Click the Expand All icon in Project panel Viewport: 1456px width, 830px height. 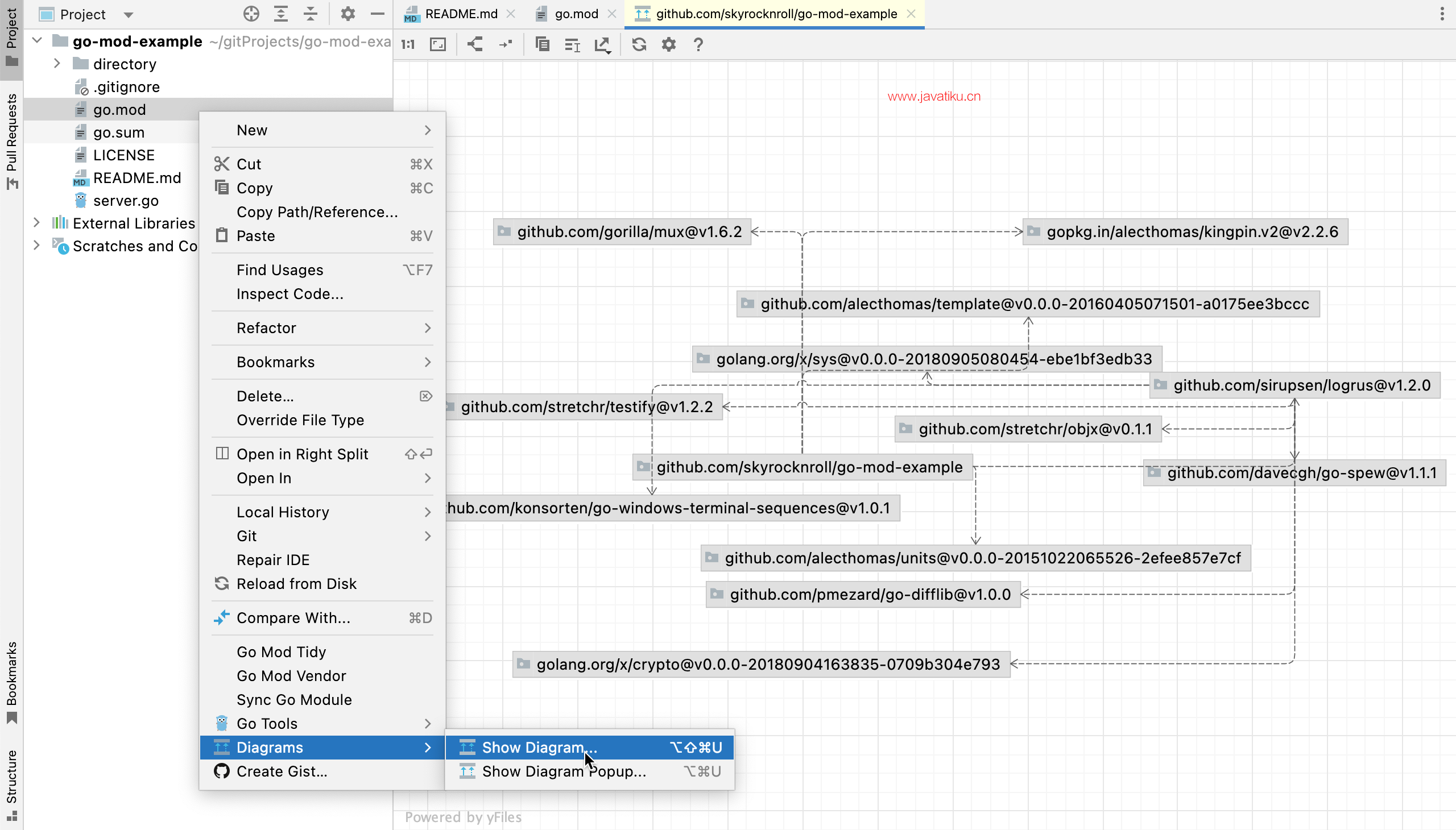(280, 14)
